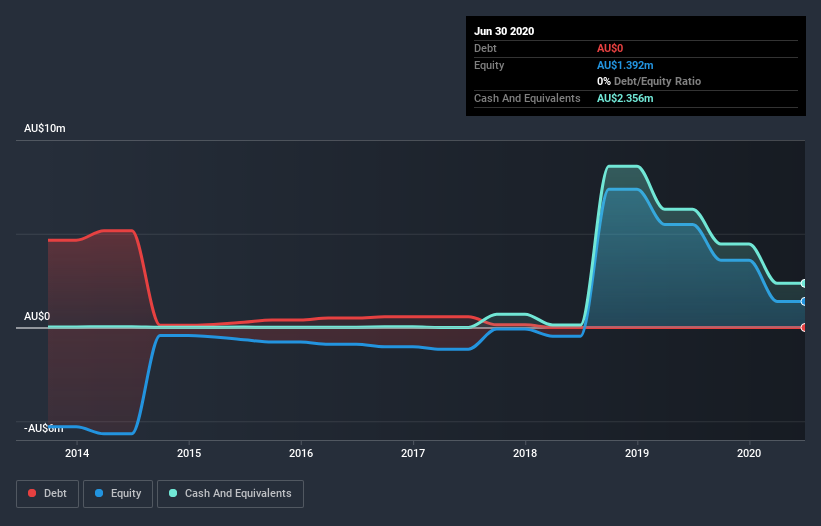Click the 2014 x-axis label
The height and width of the screenshot is (526, 821).
(77, 453)
